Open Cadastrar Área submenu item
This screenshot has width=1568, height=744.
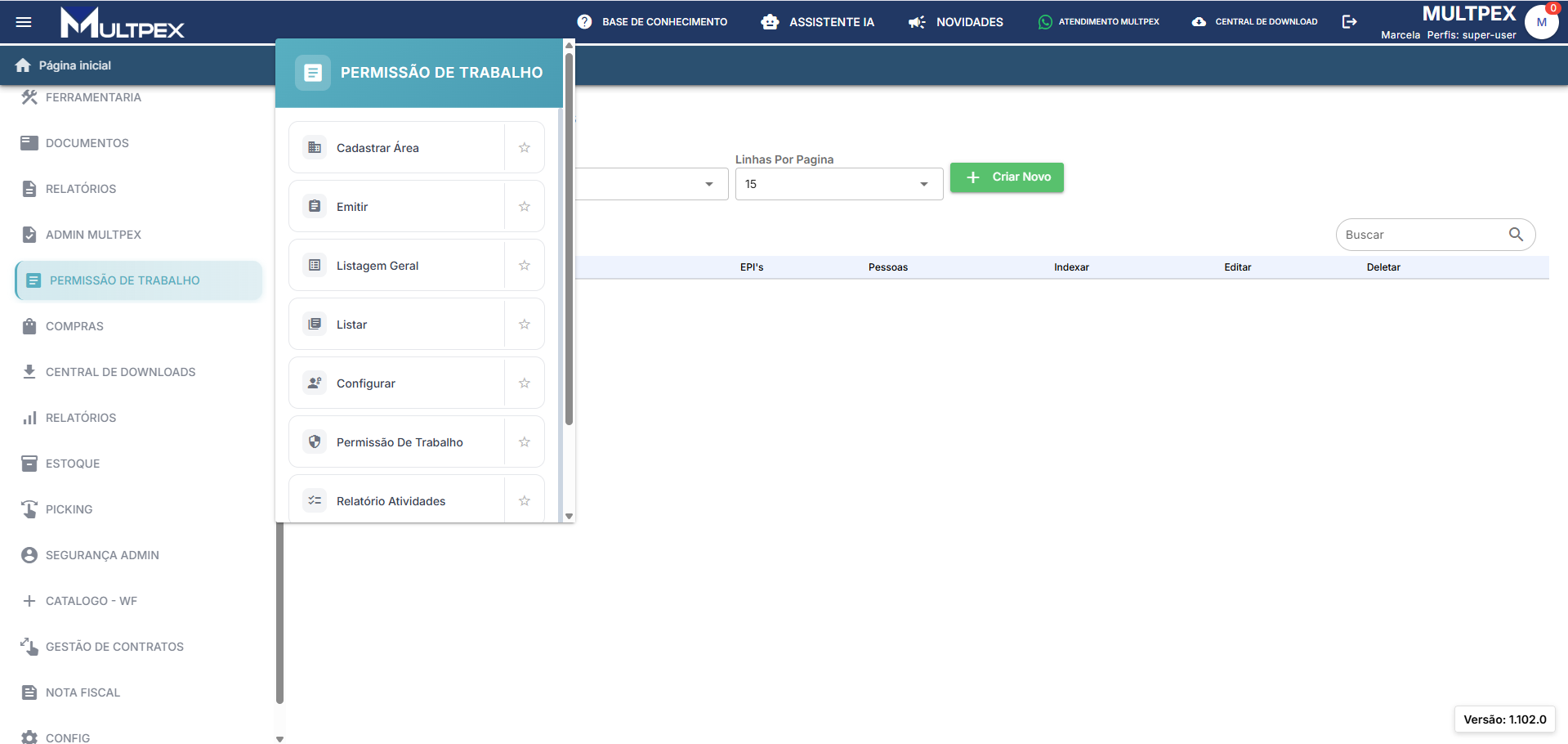pos(397,148)
